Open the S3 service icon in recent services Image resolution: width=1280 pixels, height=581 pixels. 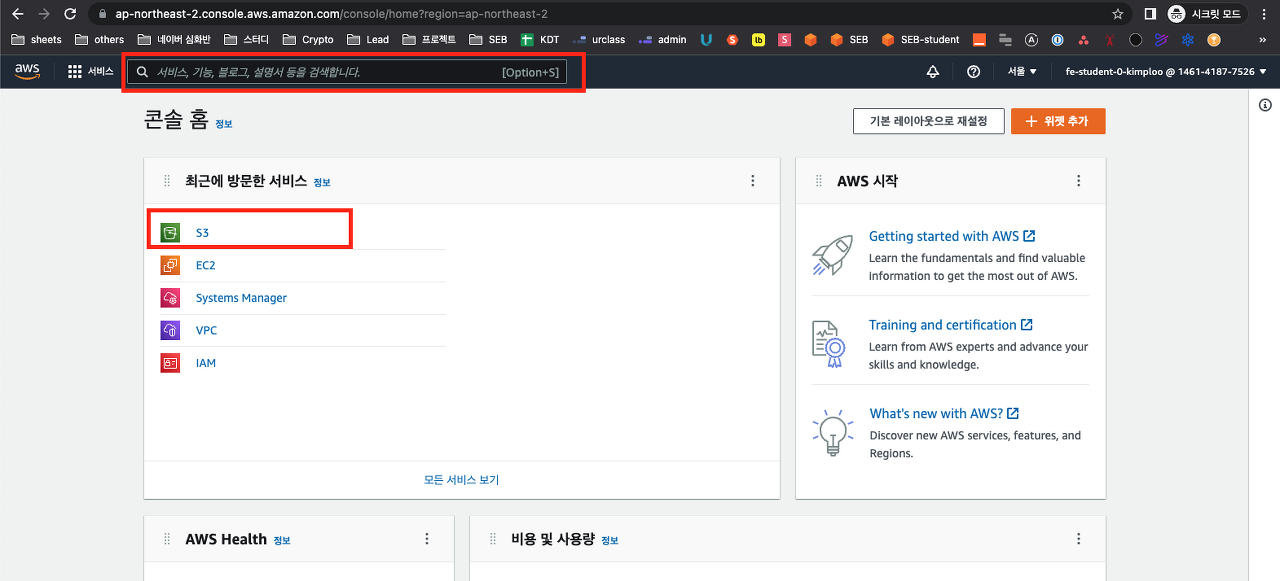tap(170, 233)
